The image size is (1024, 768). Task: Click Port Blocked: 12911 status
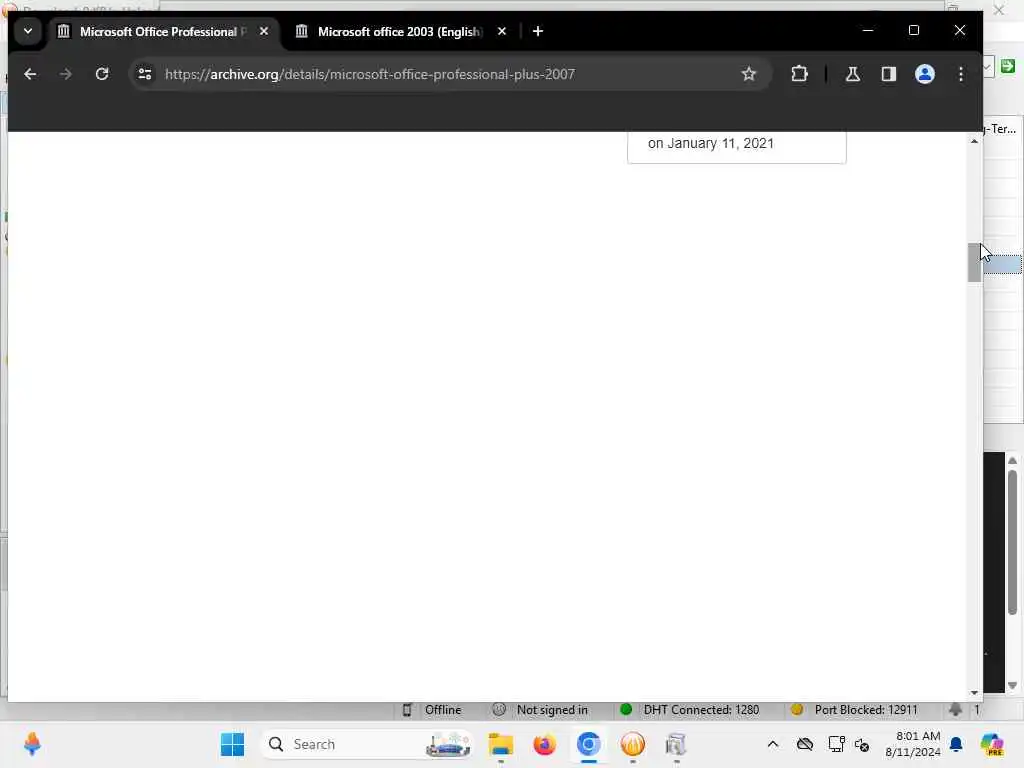(x=865, y=710)
